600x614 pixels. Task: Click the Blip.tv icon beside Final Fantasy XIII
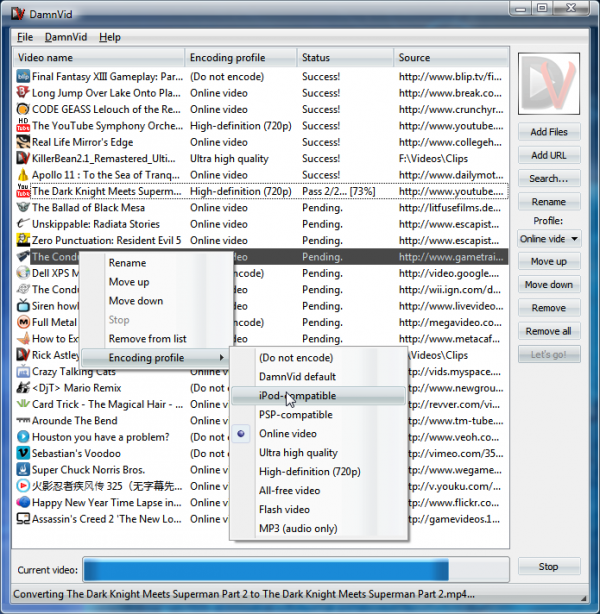click(x=23, y=76)
